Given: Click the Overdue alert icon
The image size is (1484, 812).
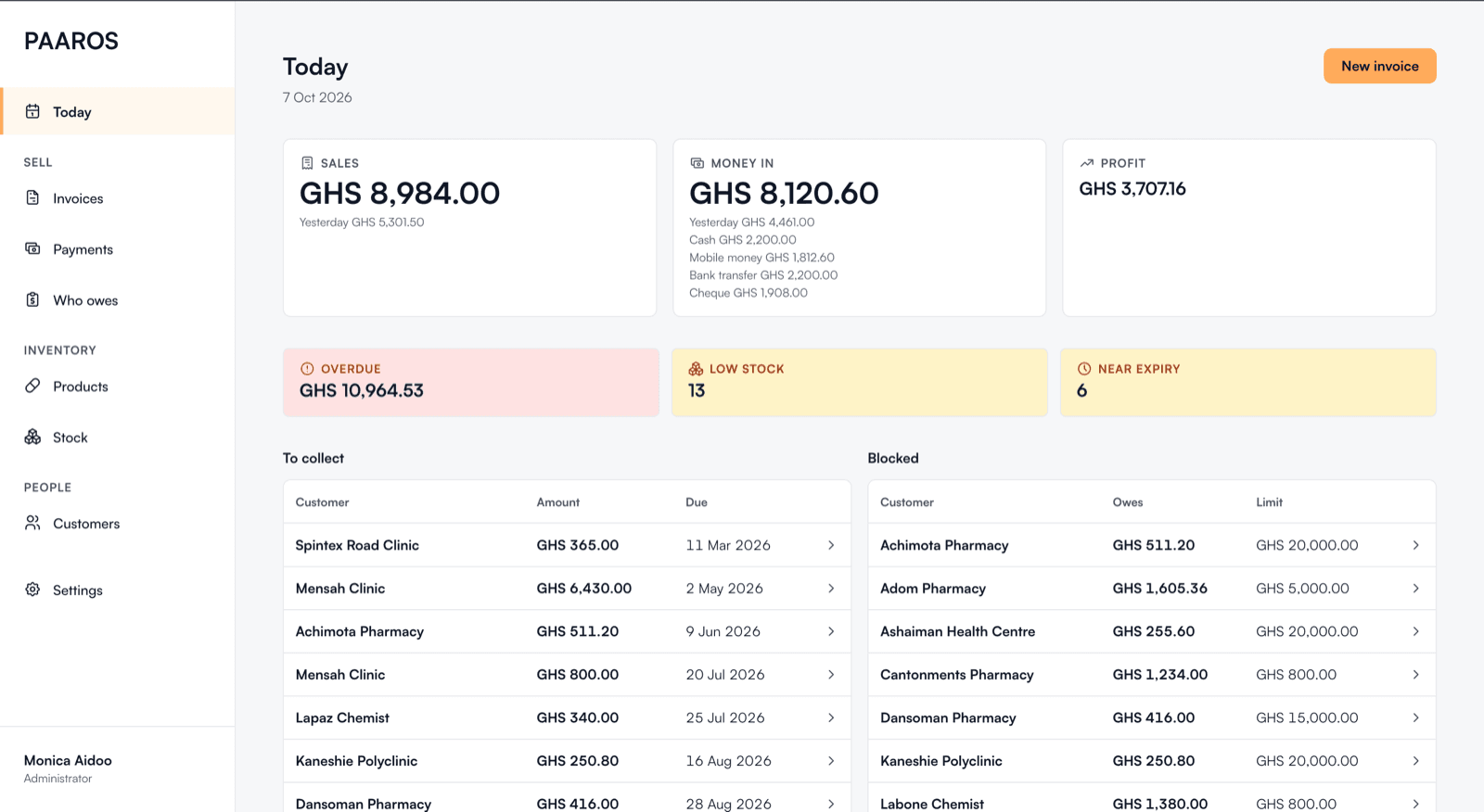Looking at the screenshot, I should click(307, 369).
